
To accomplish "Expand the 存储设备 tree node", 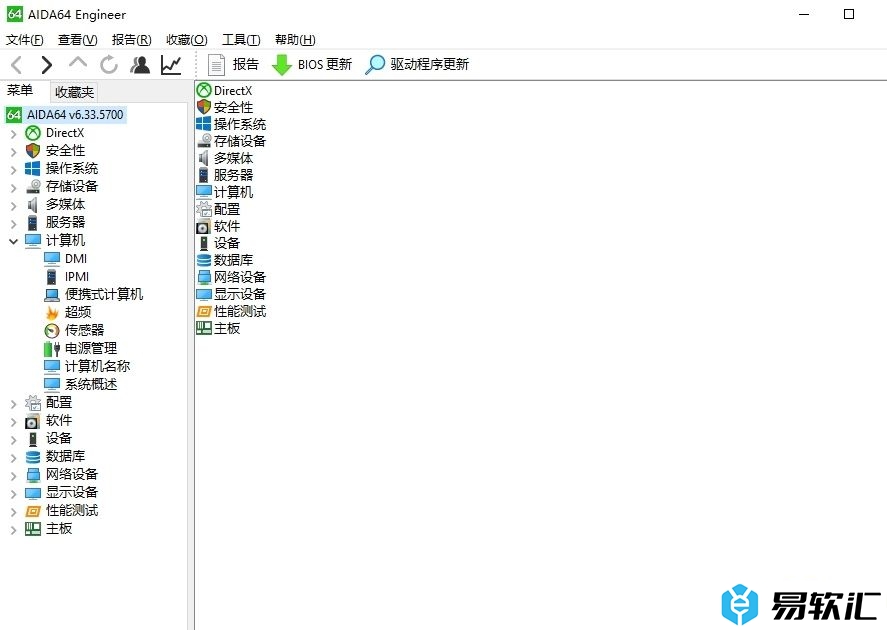I will [14, 188].
